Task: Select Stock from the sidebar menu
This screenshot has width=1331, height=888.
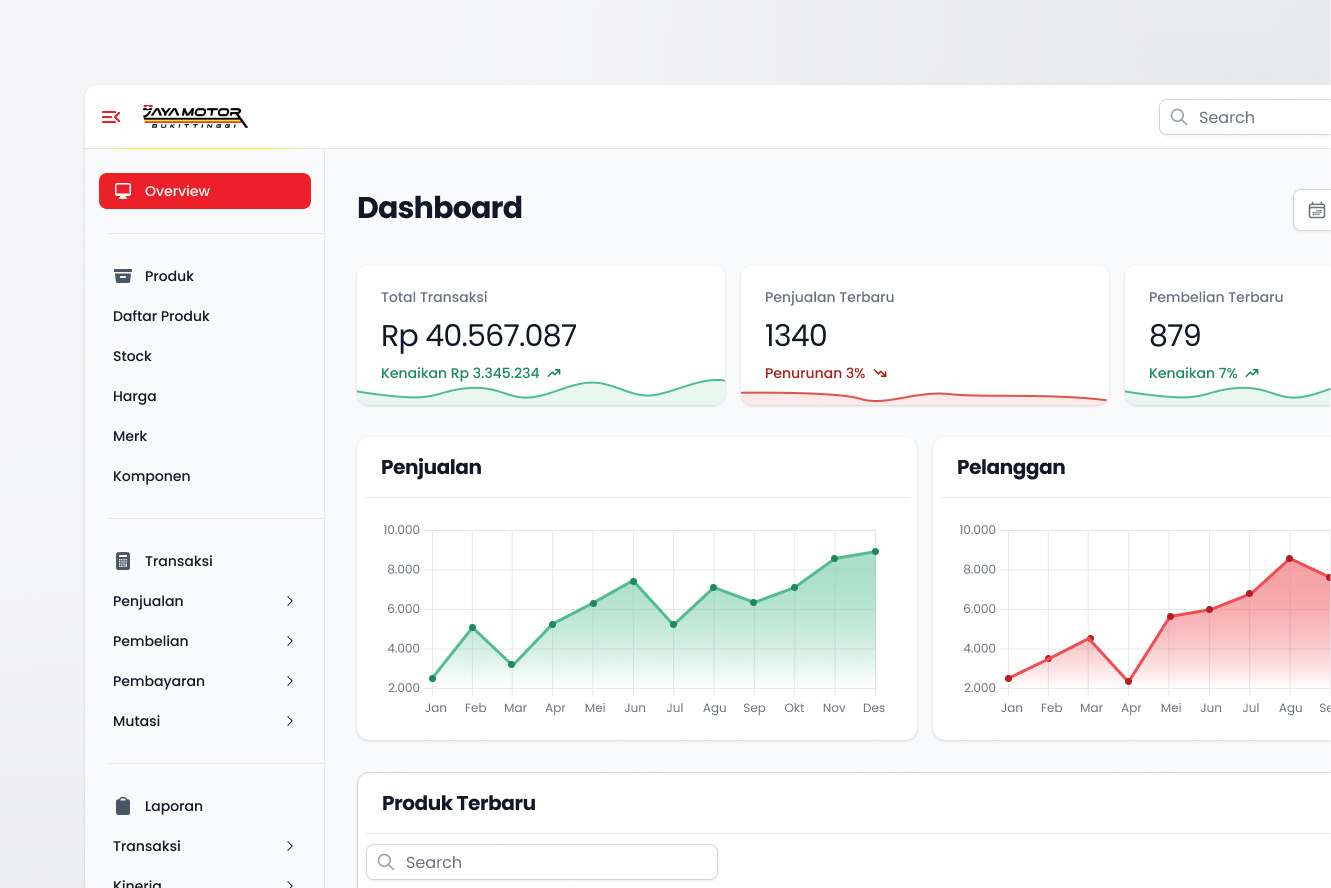Action: coord(132,356)
